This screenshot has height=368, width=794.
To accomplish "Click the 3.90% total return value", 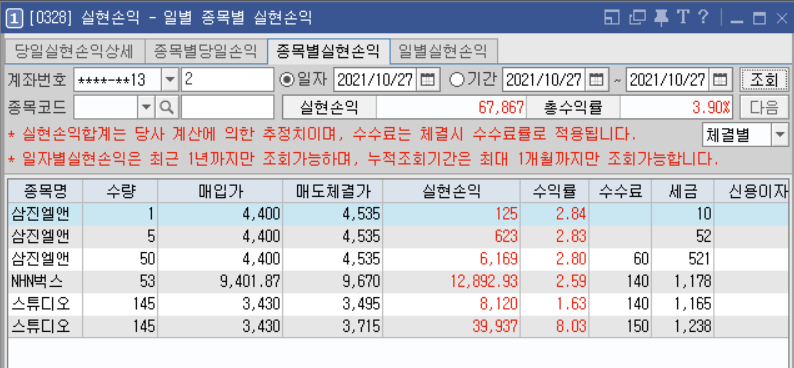I will [677, 107].
